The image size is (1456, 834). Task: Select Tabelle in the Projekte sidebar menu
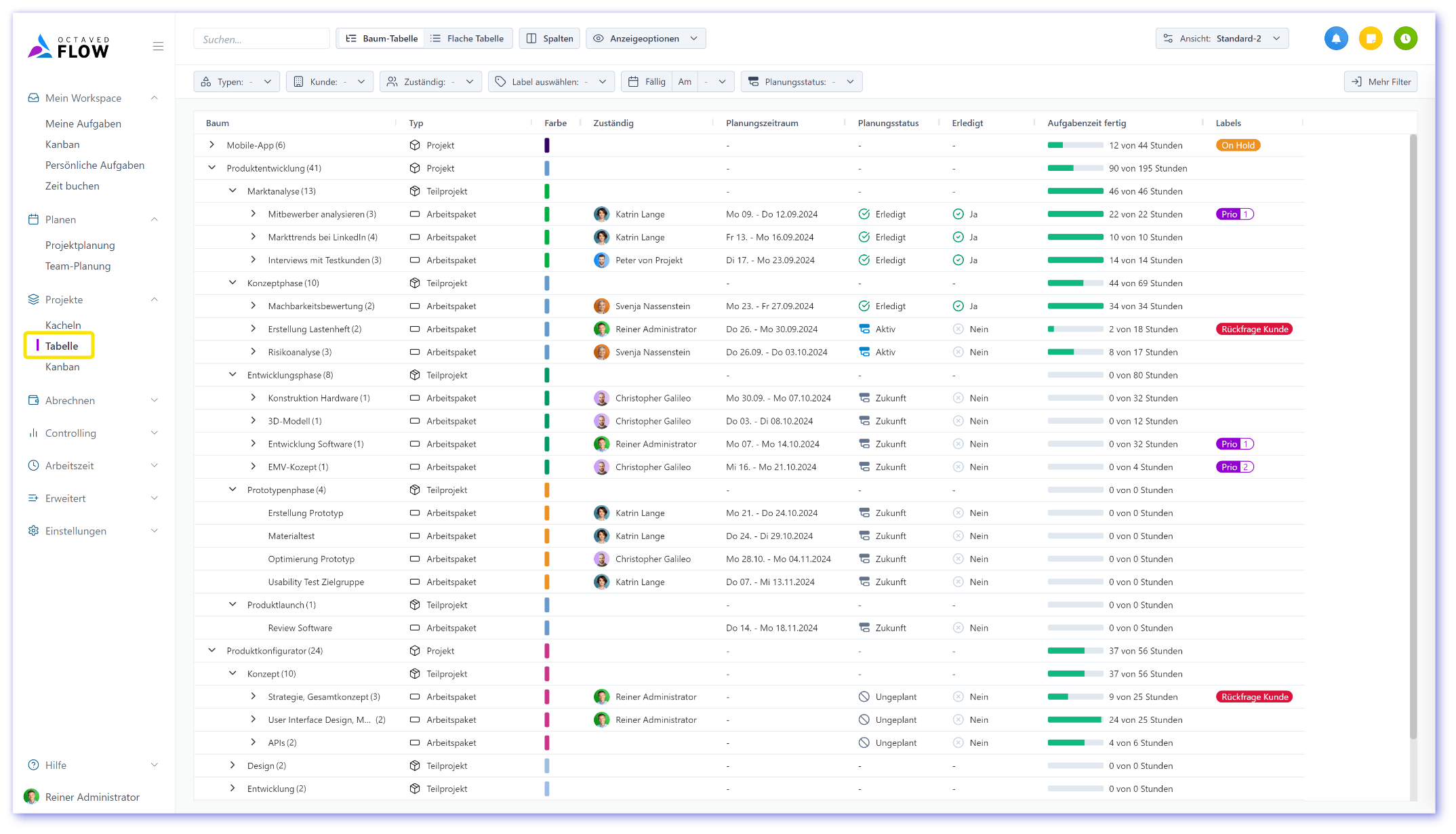(x=60, y=345)
